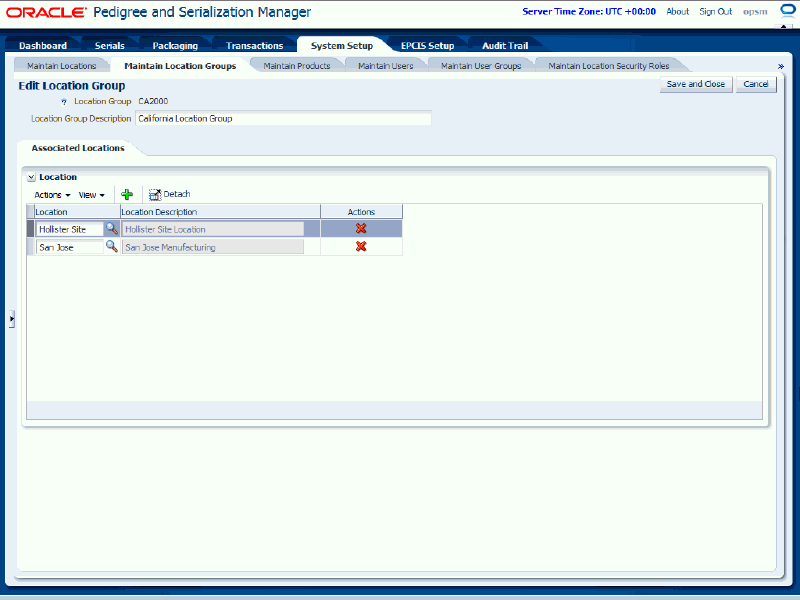Click the San Jose Manufacturing description field
The image size is (800, 600).
(x=213, y=247)
